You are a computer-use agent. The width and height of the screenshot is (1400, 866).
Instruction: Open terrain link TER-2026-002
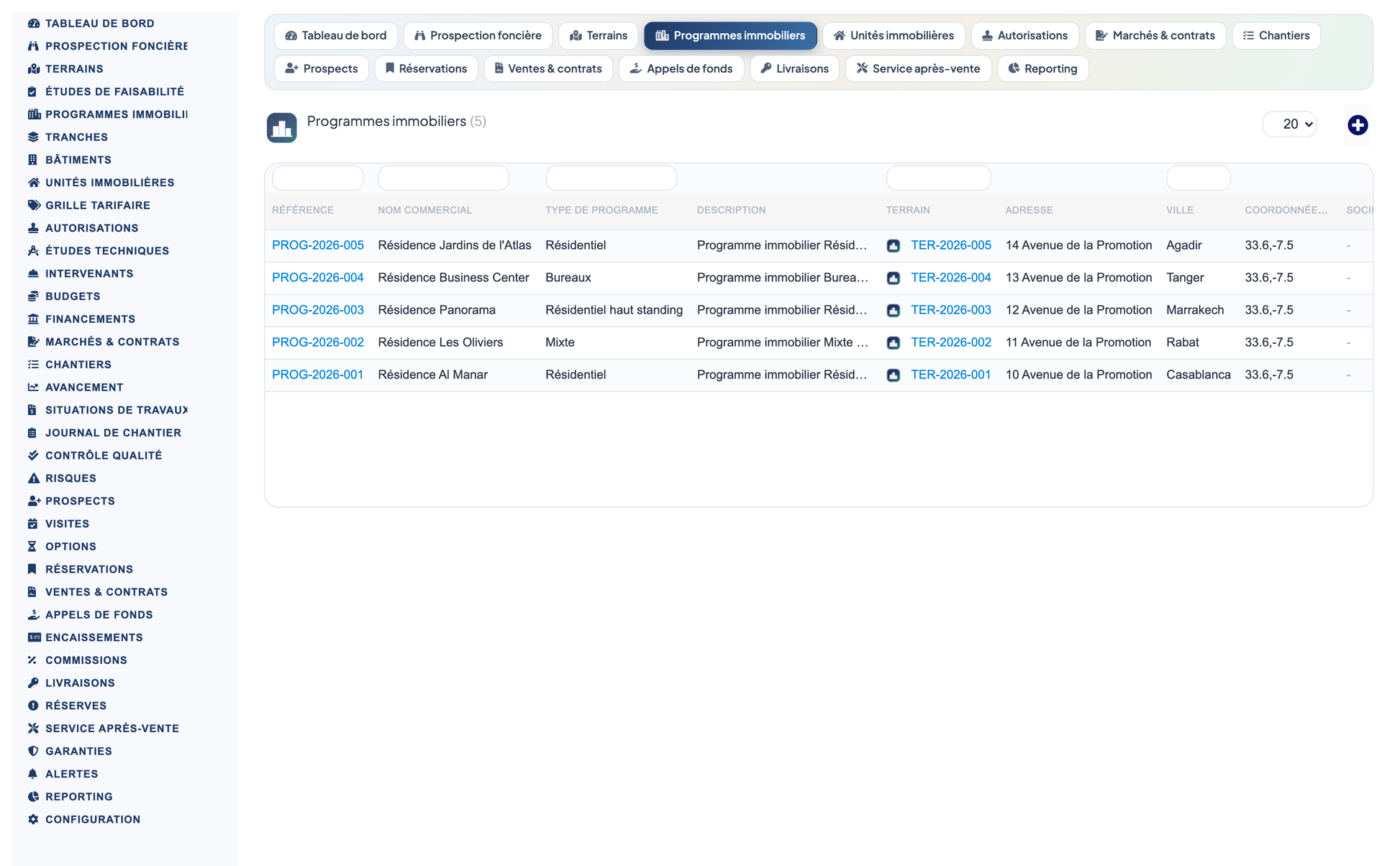pos(951,342)
